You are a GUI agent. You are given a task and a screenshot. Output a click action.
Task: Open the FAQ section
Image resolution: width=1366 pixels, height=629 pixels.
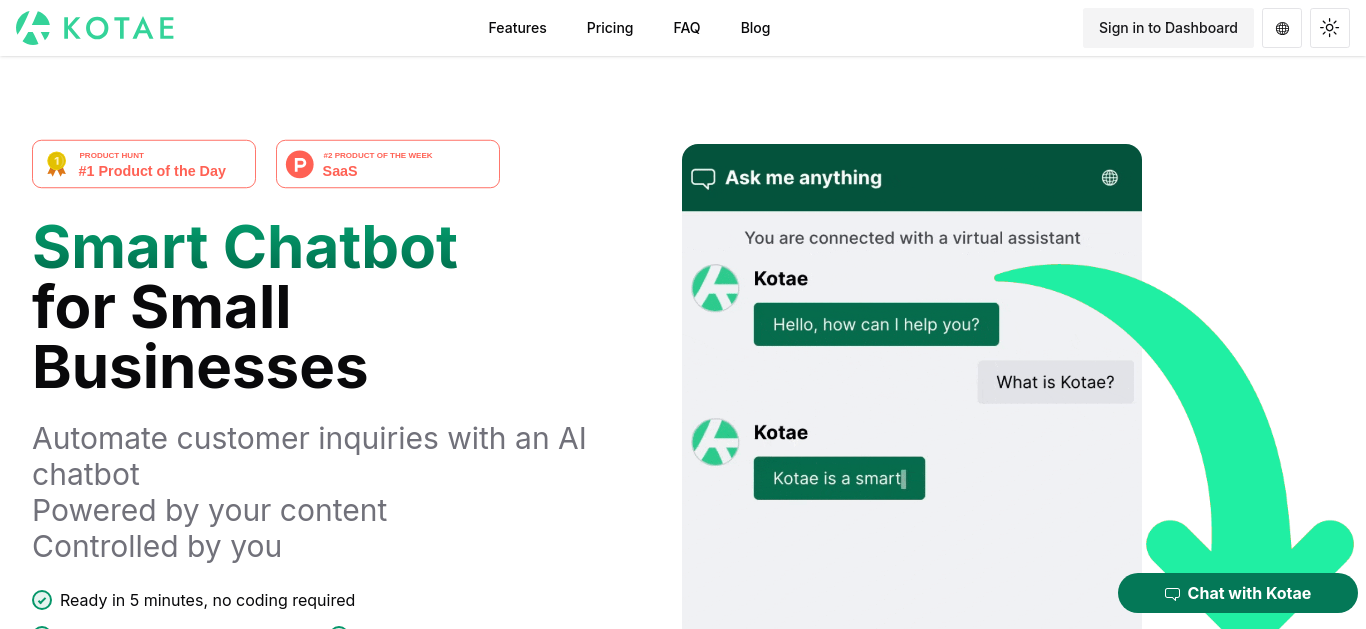point(687,28)
